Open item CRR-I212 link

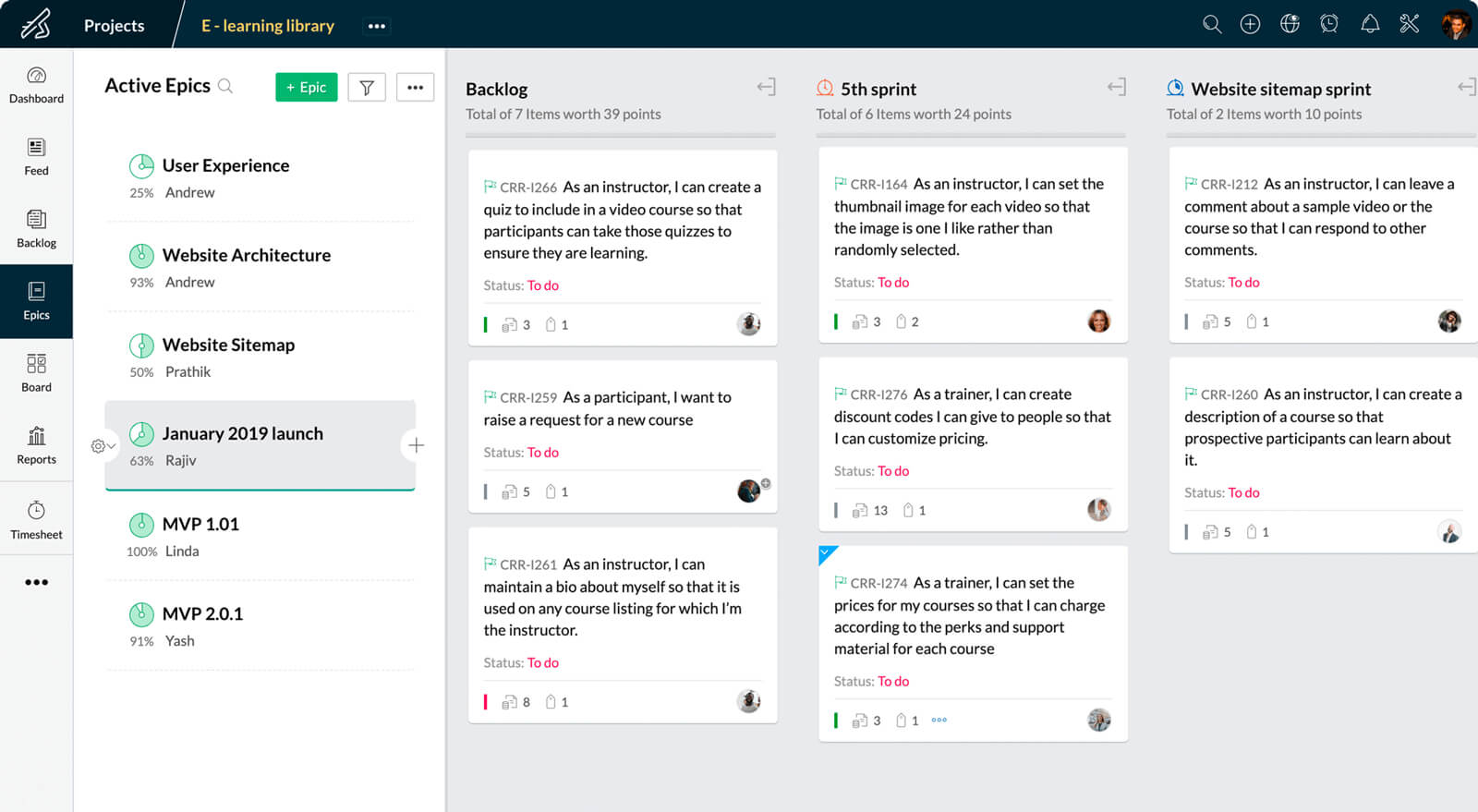pyautogui.click(x=1230, y=185)
